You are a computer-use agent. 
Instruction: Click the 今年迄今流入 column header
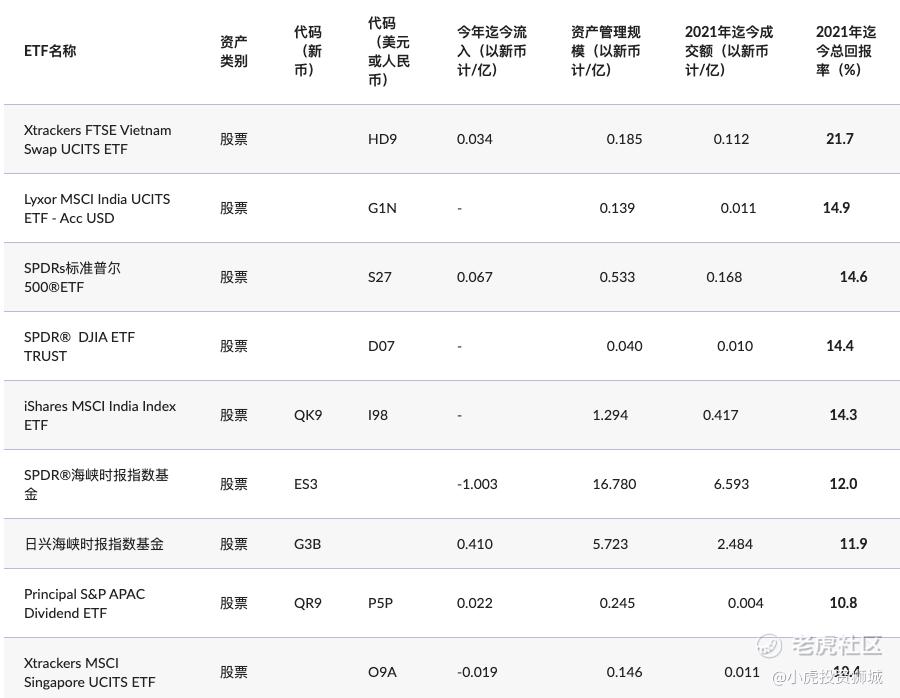tap(491, 51)
